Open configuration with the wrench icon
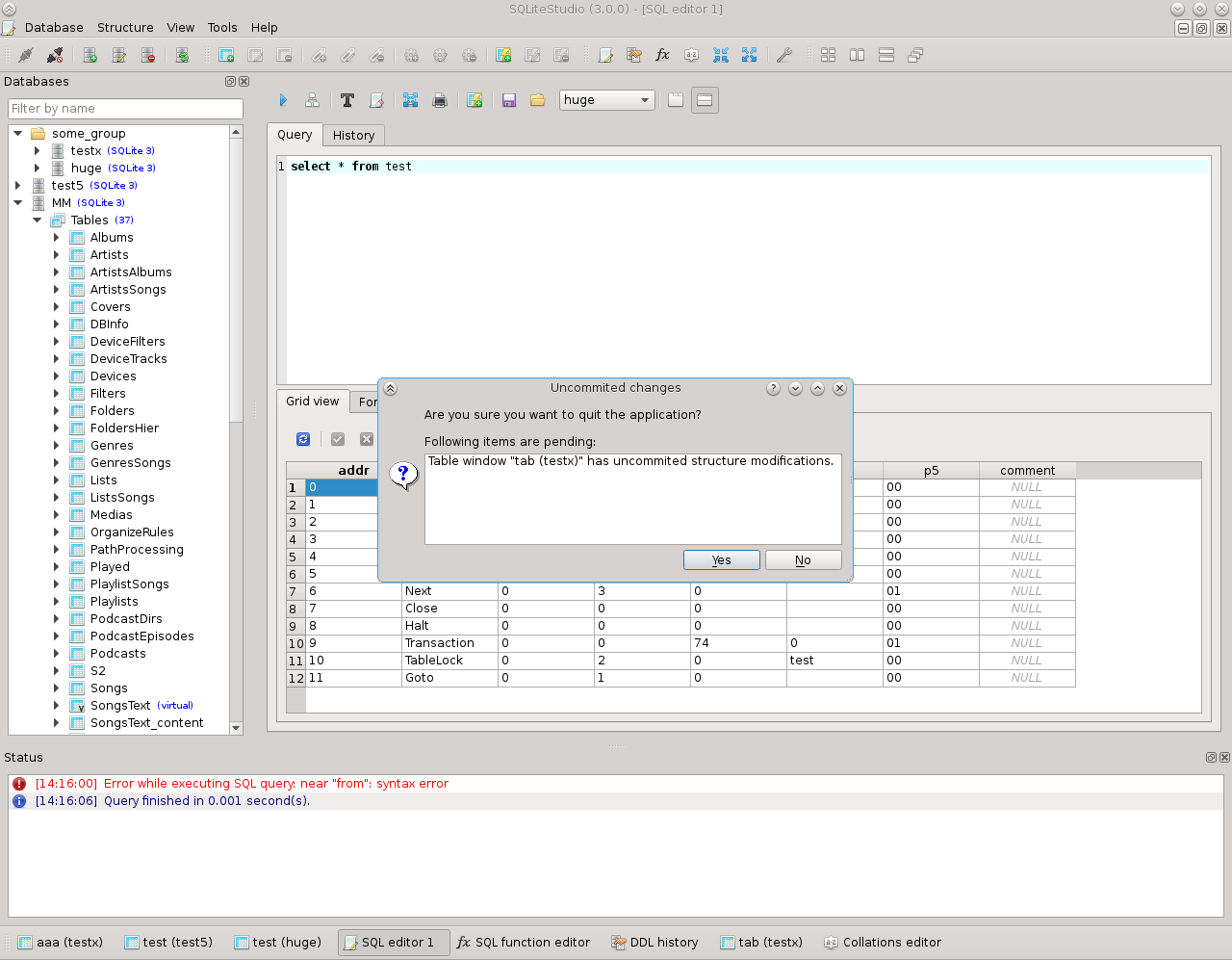The width and height of the screenshot is (1232, 960). (x=784, y=55)
